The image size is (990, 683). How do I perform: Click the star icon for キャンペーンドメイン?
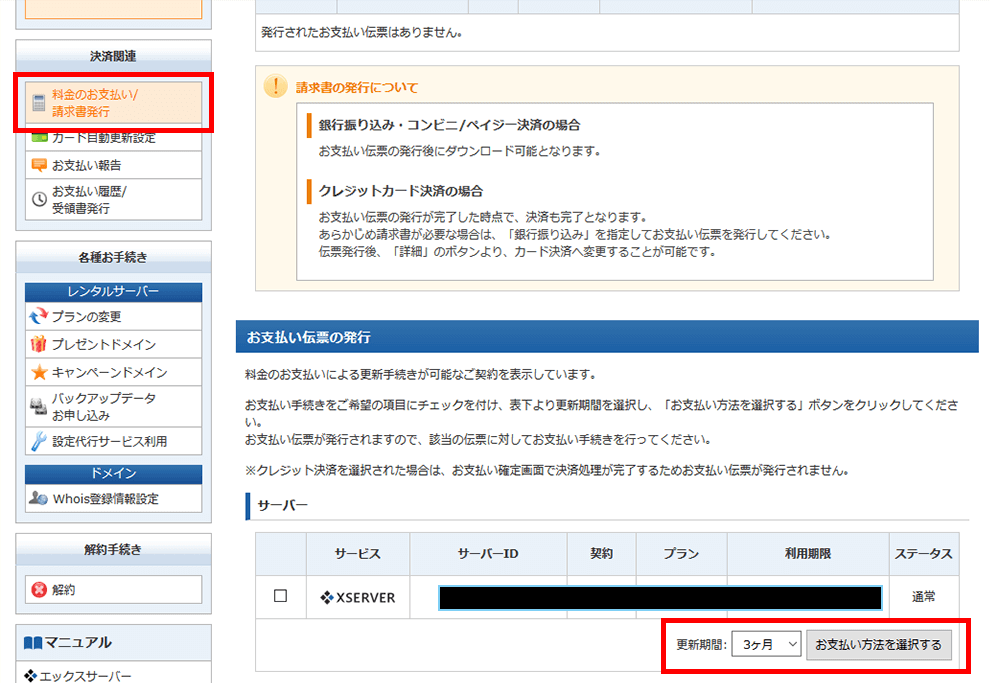point(39,372)
